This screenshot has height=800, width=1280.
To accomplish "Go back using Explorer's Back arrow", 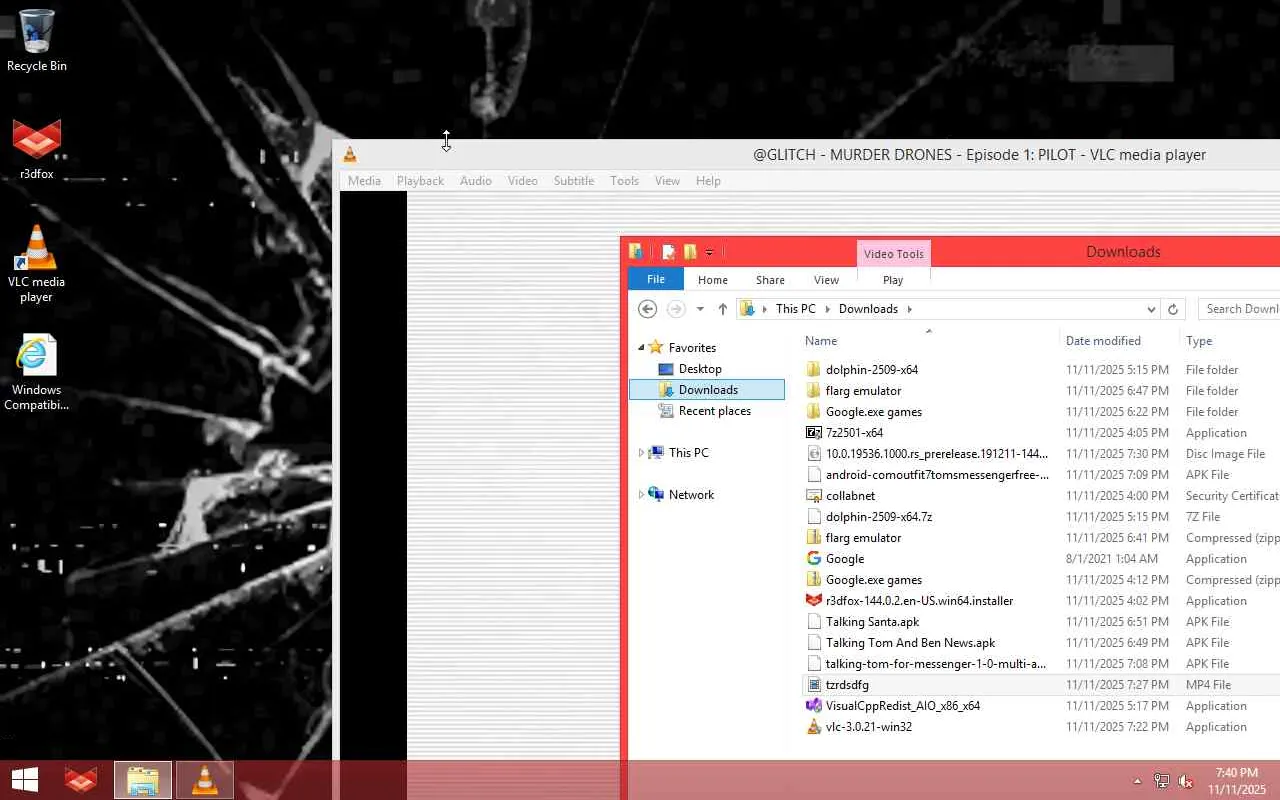I will pyautogui.click(x=647, y=309).
